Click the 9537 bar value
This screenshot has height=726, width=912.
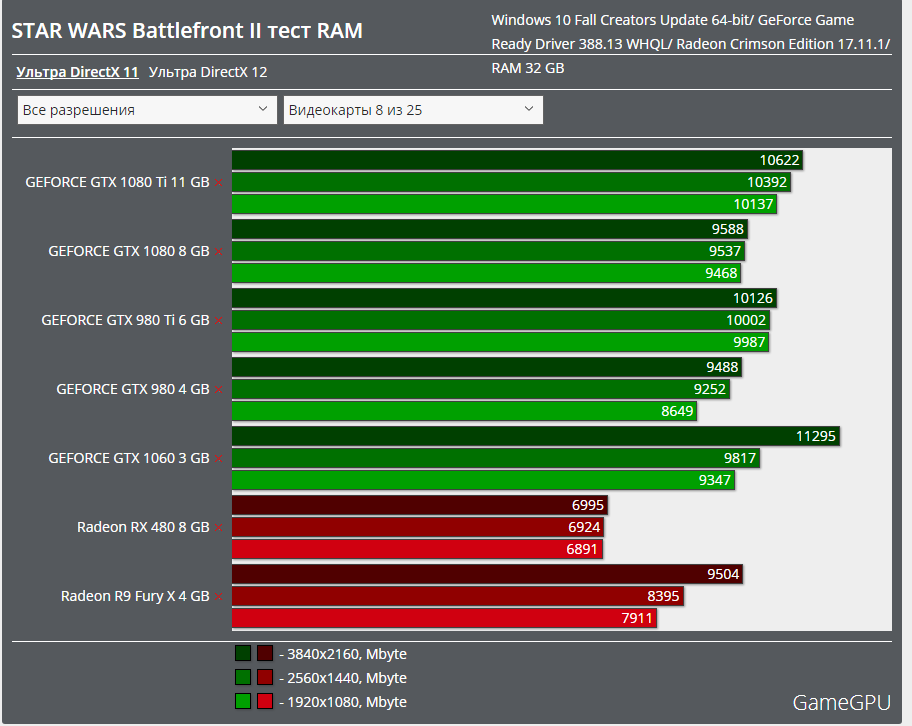click(725, 251)
